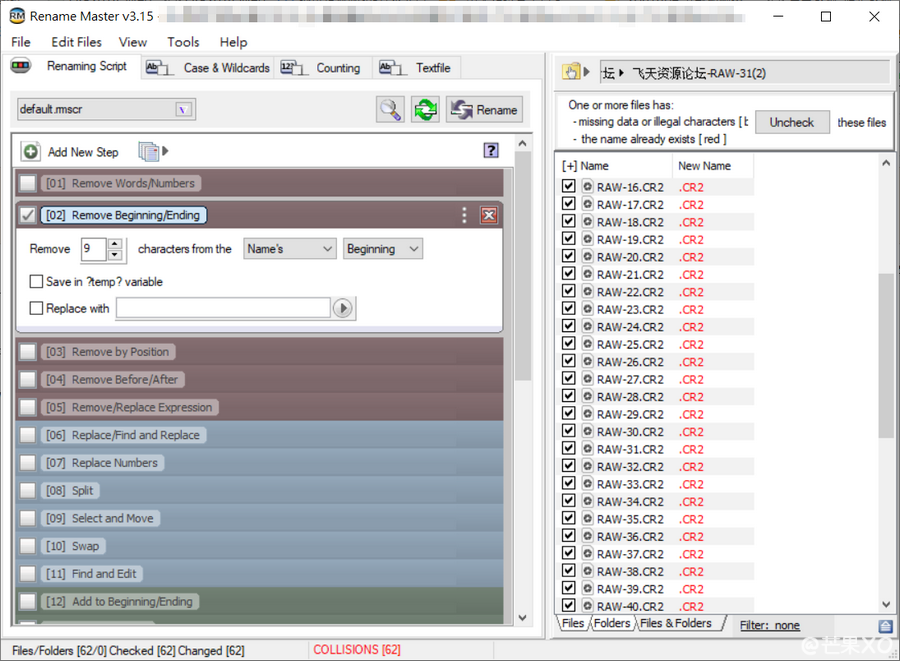Click the green refresh arrows icon
This screenshot has width=900, height=661.
425,109
